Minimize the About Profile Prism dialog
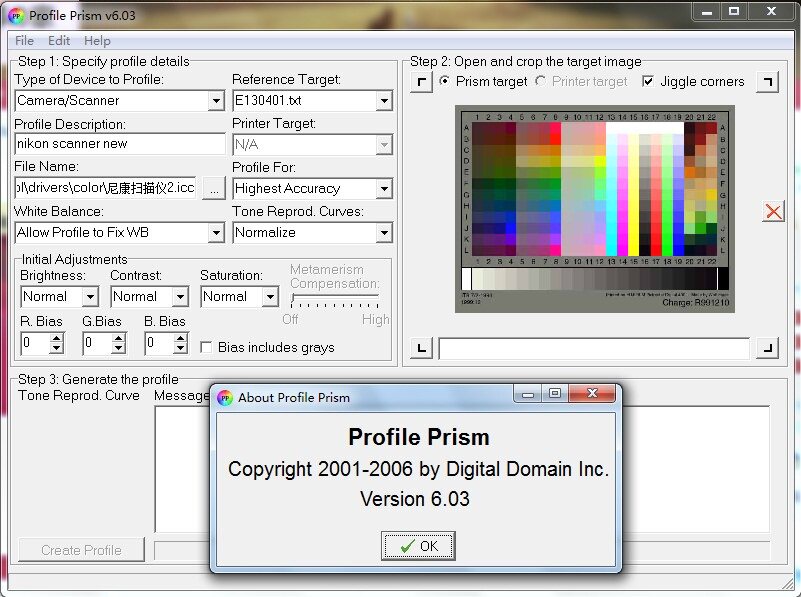The height and width of the screenshot is (597, 801). 528,393
